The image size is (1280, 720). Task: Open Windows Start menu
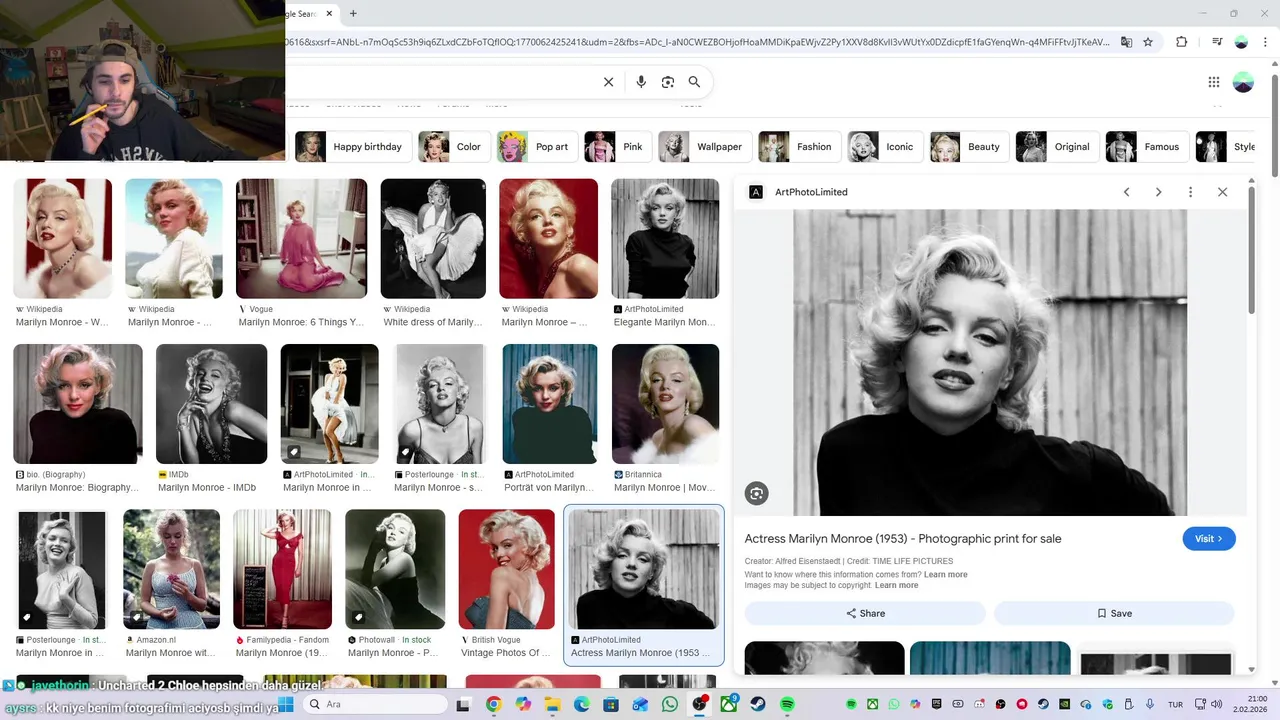point(286,704)
